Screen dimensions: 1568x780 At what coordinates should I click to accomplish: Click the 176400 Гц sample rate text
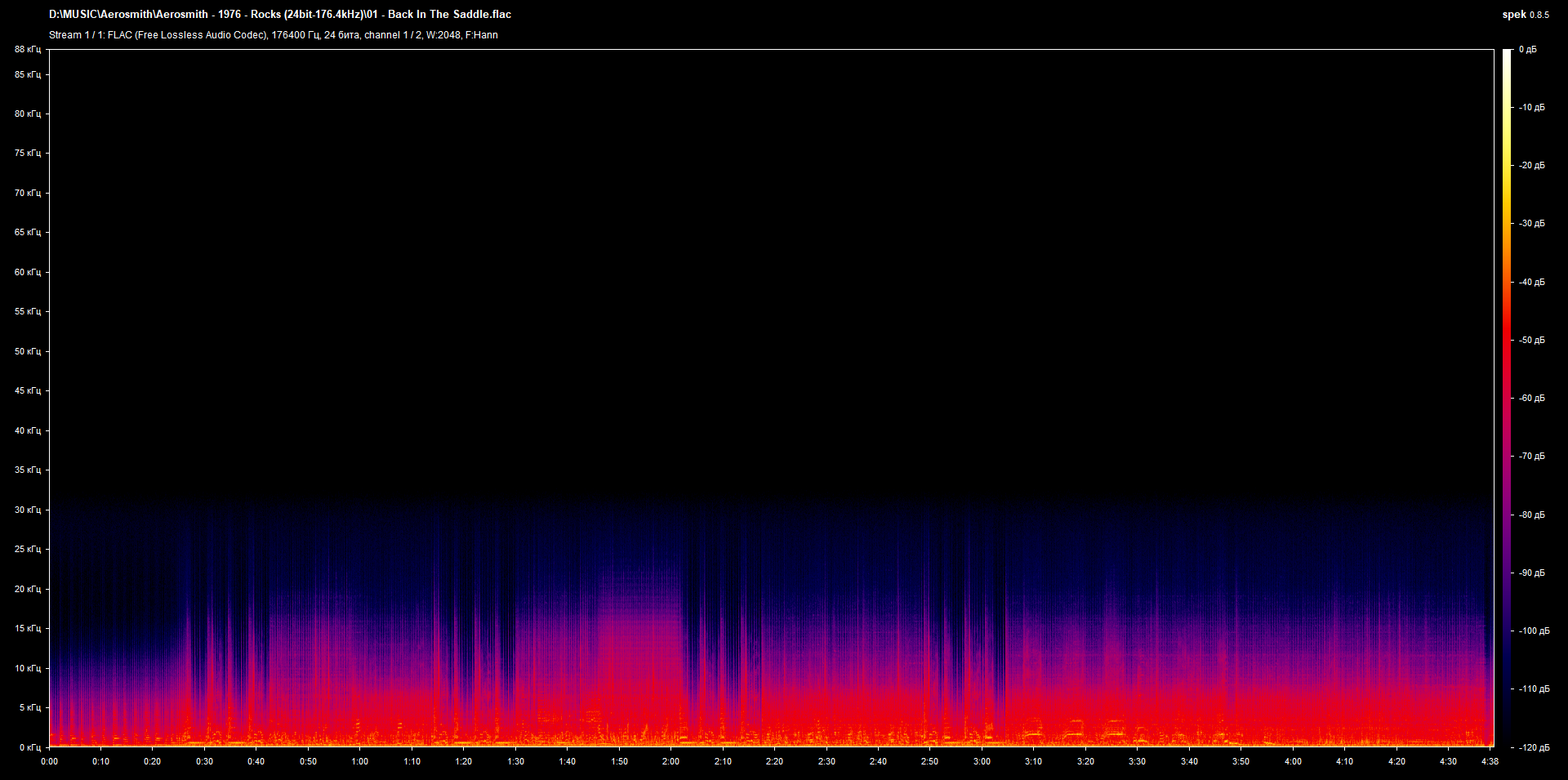(294, 35)
